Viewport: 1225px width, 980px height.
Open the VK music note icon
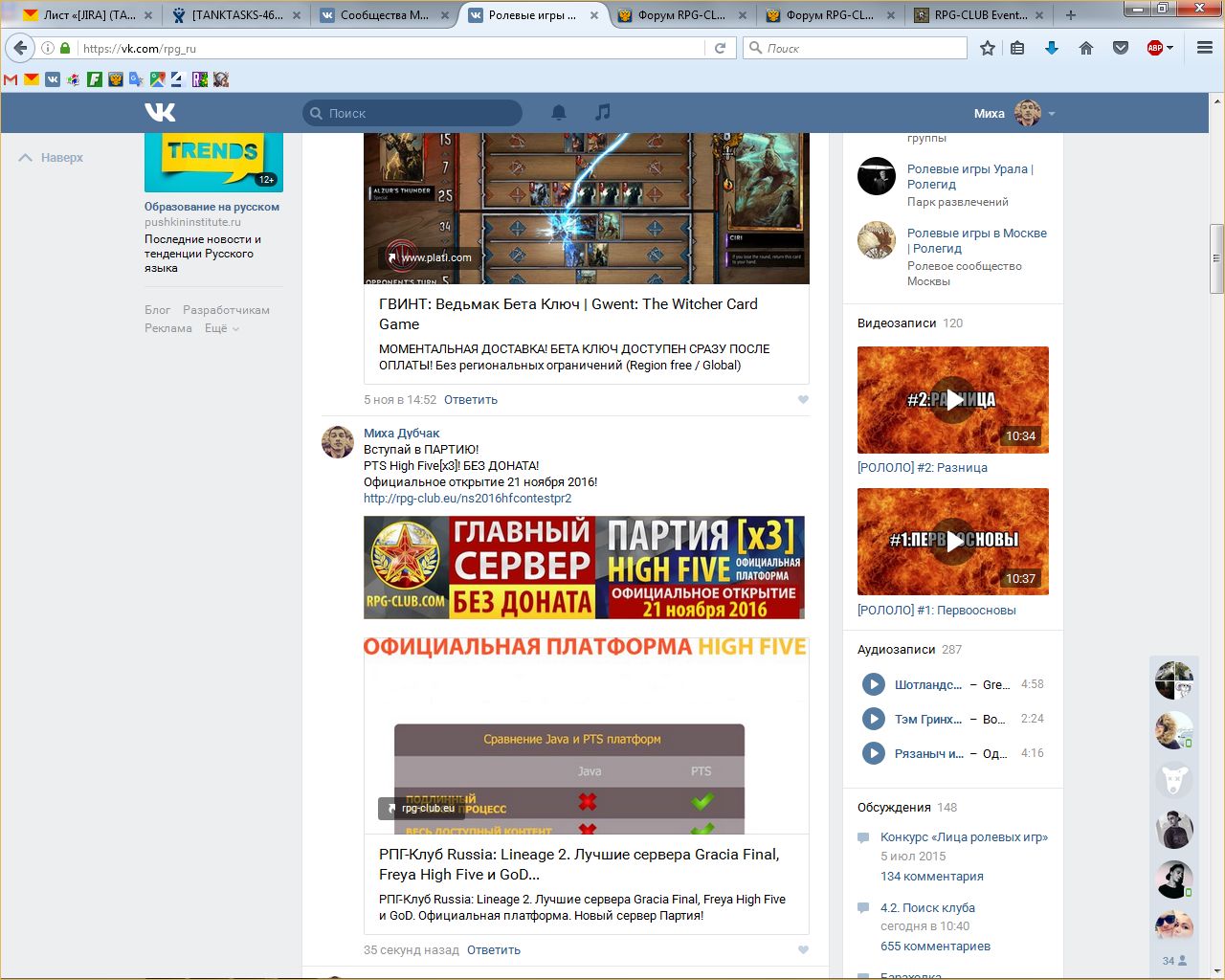coord(602,113)
